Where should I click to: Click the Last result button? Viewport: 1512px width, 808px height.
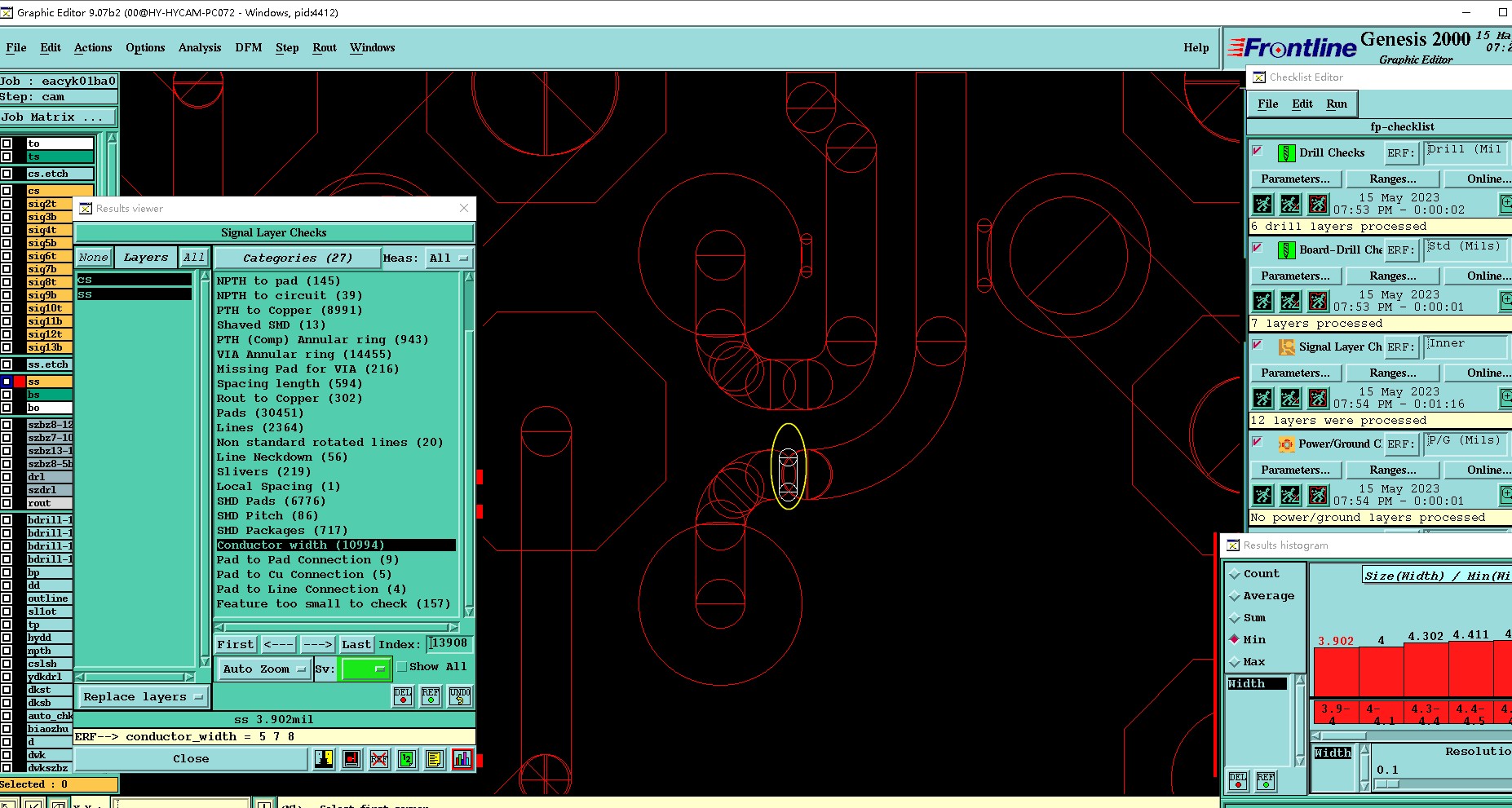pyautogui.click(x=356, y=645)
